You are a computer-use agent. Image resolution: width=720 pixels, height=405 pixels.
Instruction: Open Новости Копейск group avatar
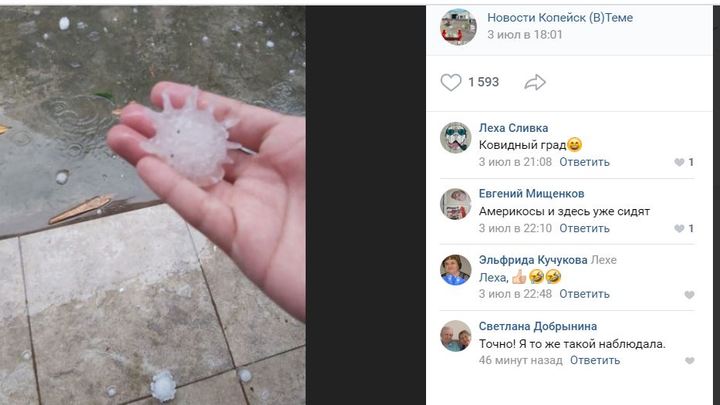point(458,27)
